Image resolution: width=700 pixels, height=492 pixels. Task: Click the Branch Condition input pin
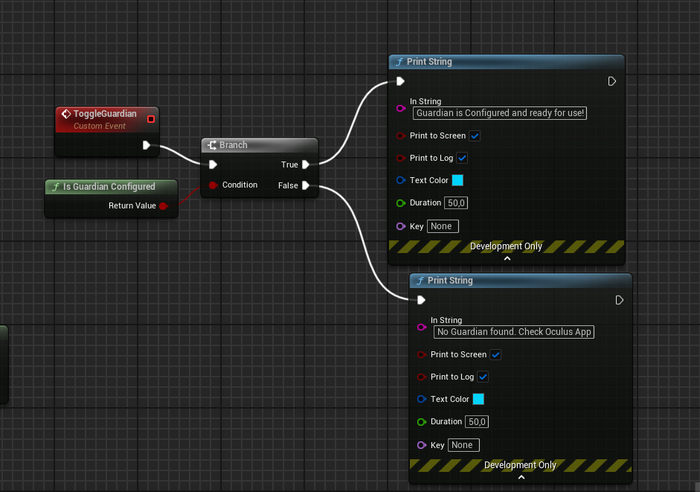(x=213, y=185)
